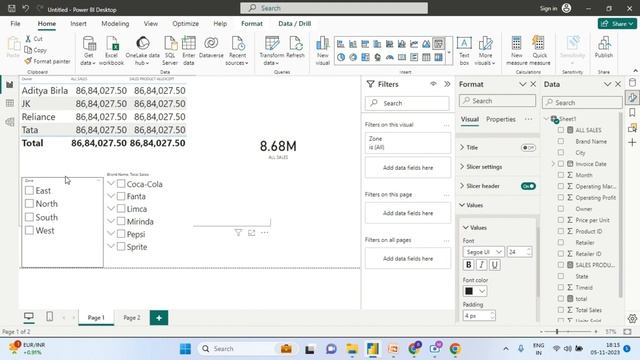Expand the Limca brand node

tap(111, 209)
